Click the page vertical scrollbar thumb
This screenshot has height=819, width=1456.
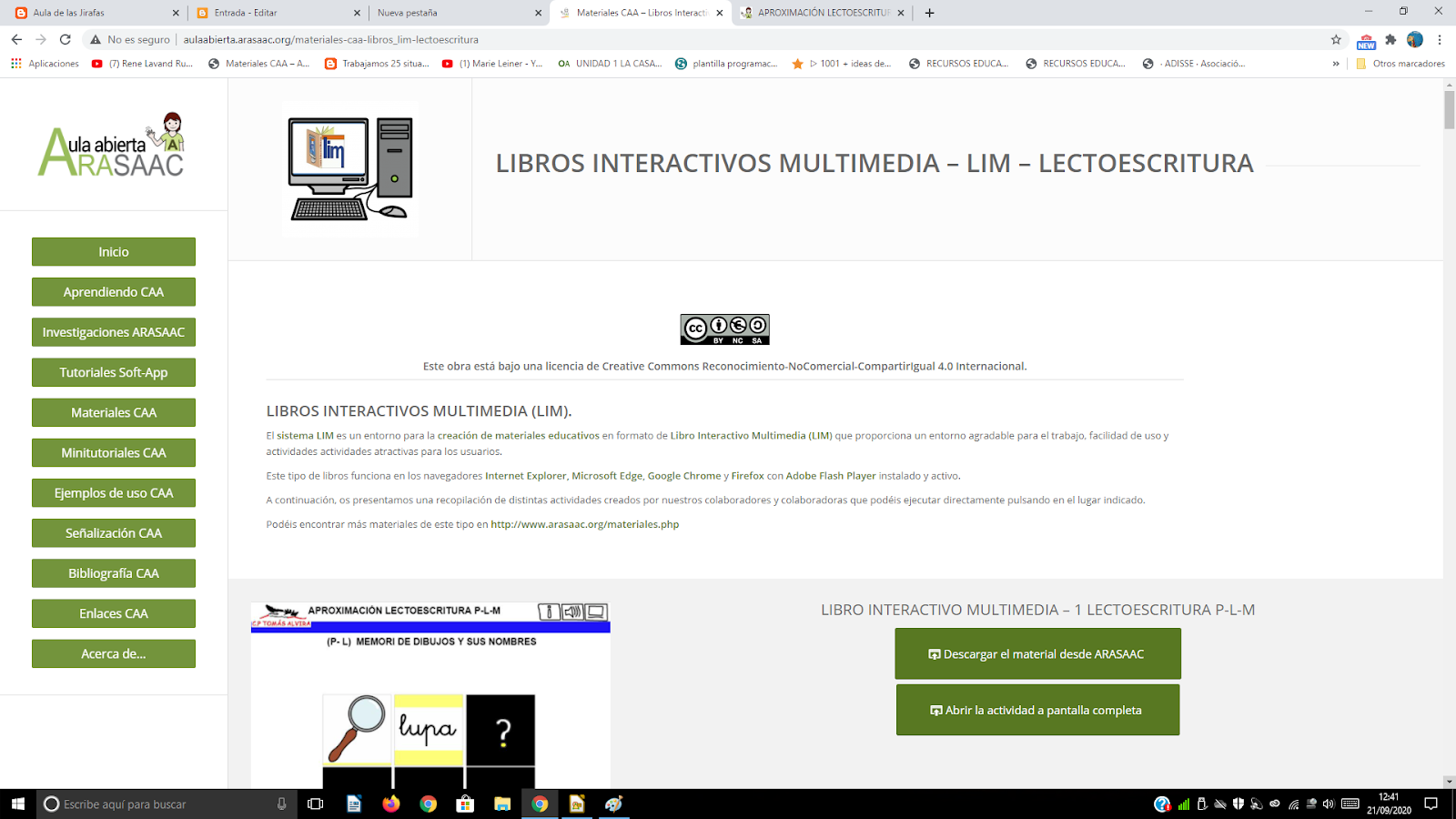coord(1449,110)
